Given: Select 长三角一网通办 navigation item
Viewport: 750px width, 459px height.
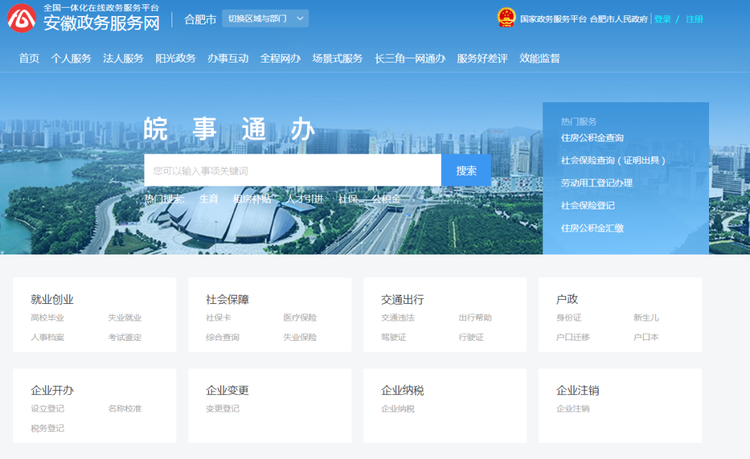Looking at the screenshot, I should pyautogui.click(x=409, y=58).
